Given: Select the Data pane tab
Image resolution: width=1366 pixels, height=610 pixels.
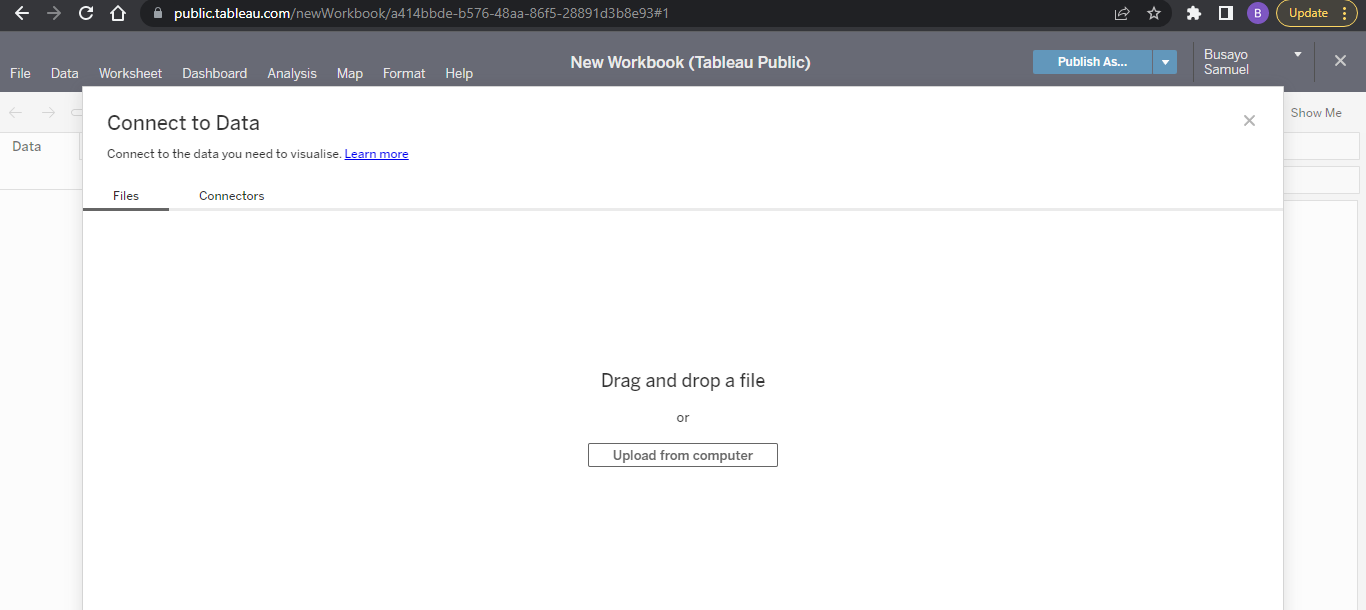Looking at the screenshot, I should pyautogui.click(x=27, y=146).
